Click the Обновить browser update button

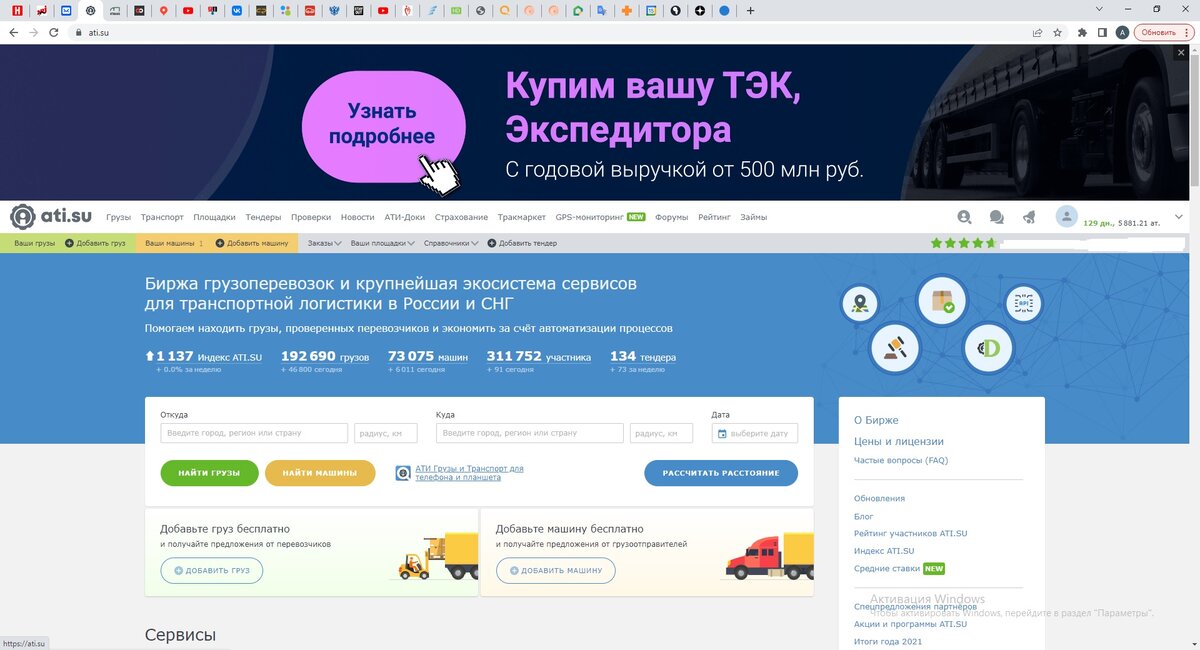coord(1162,32)
